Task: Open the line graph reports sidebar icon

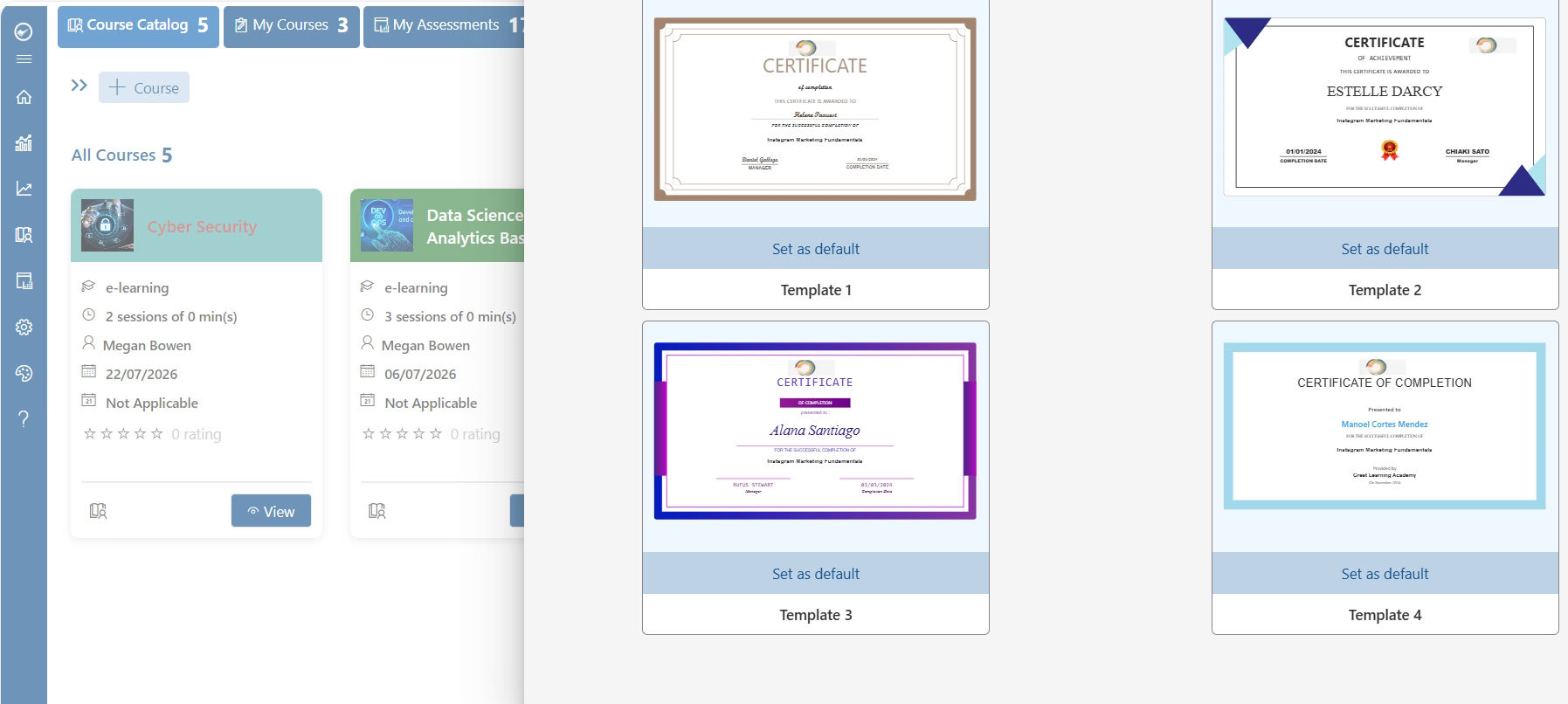Action: tap(24, 189)
